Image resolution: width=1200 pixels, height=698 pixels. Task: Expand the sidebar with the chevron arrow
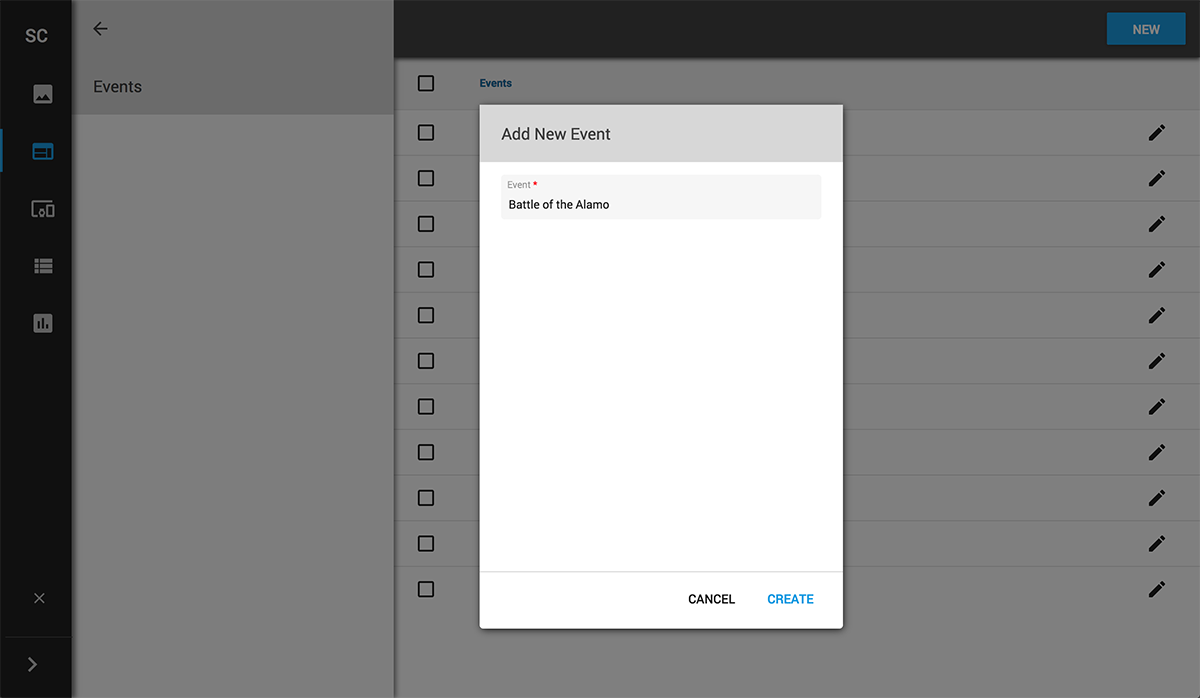(x=32, y=664)
